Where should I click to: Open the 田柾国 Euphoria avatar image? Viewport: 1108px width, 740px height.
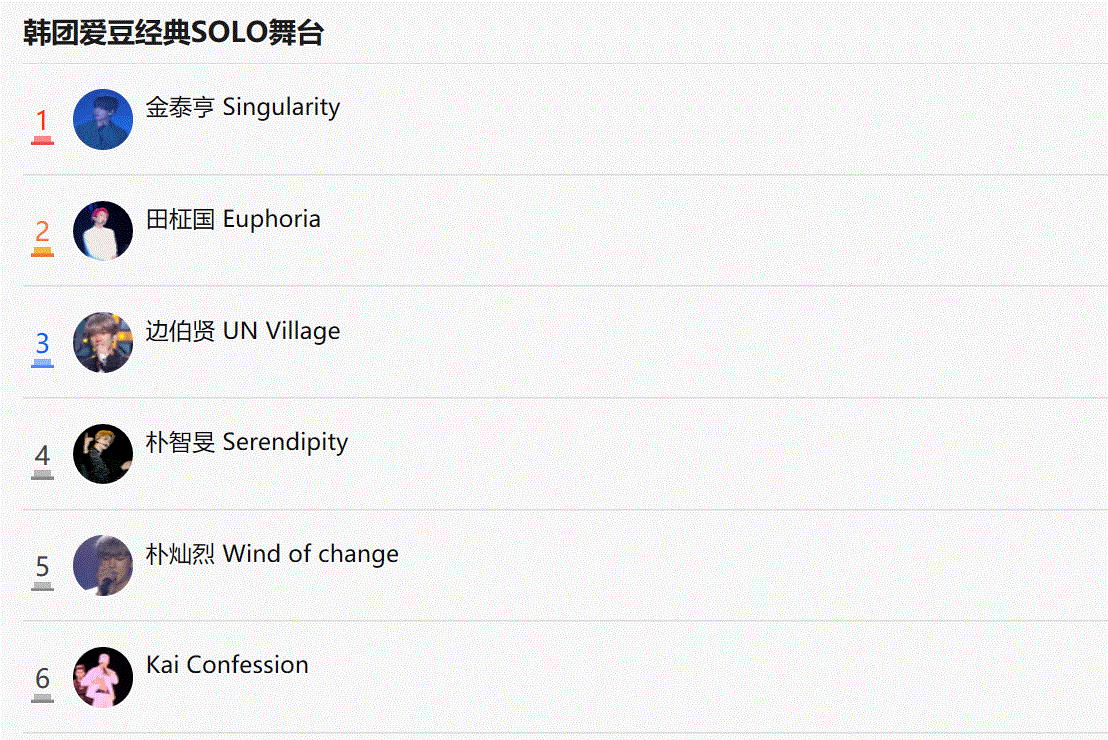[x=103, y=231]
